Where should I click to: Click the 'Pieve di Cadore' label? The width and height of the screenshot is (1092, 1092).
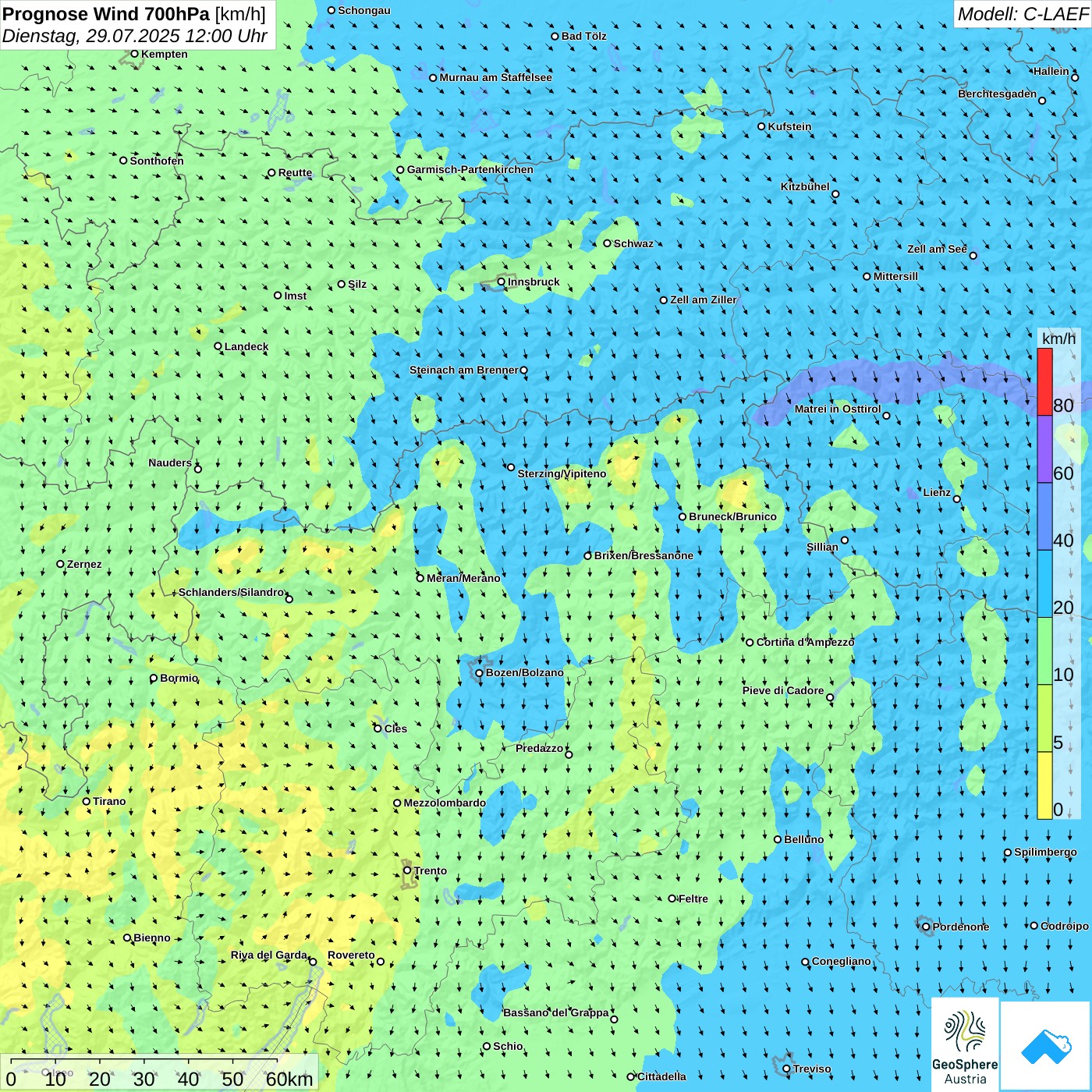[783, 690]
